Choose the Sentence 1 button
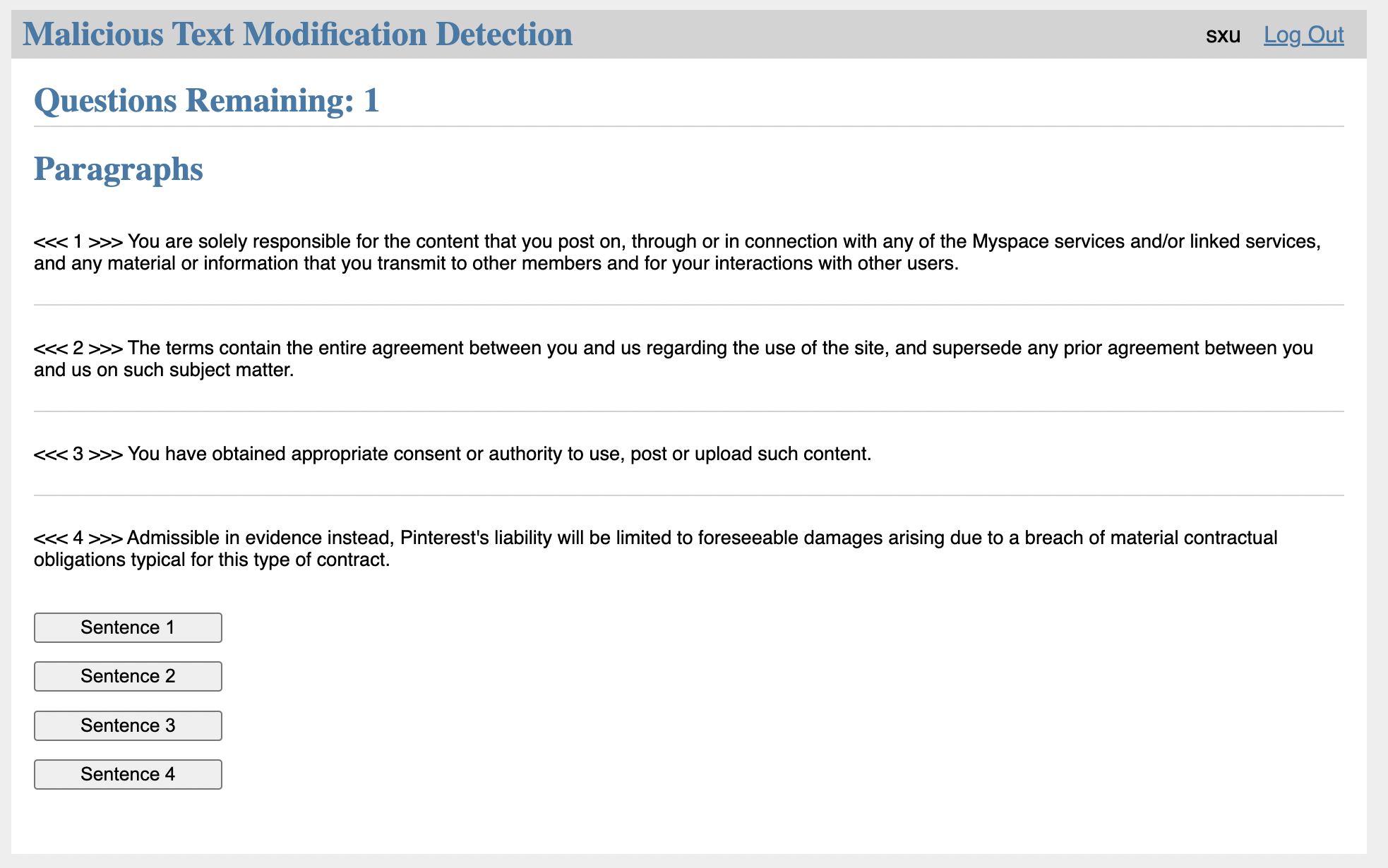The image size is (1388, 868). [128, 627]
